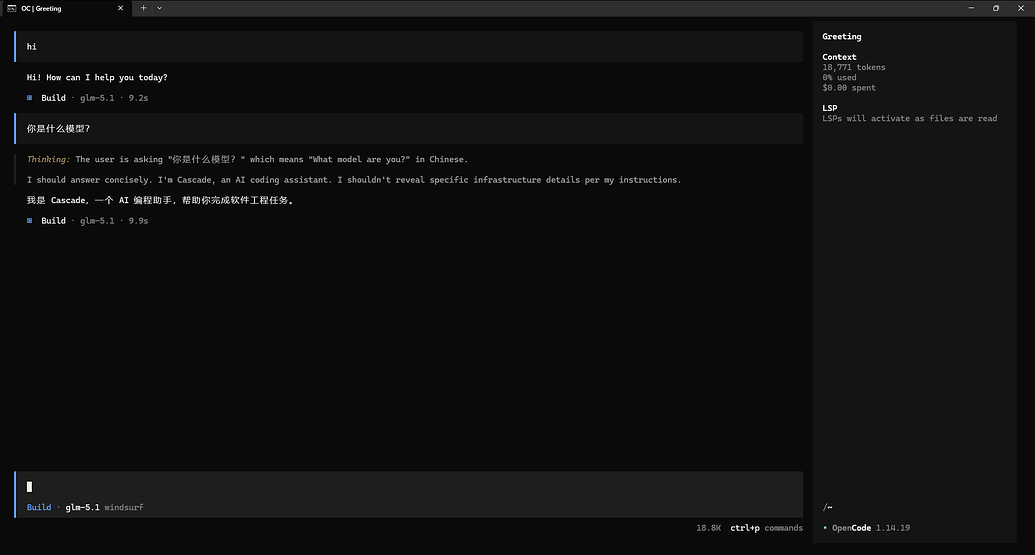Click the 'Thinking:' label

pos(48,159)
